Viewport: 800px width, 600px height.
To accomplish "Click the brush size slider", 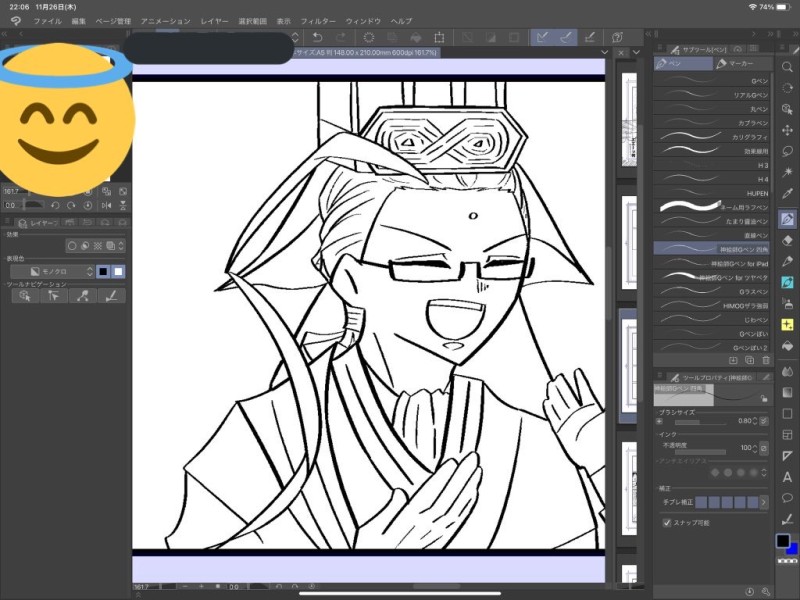I will click(699, 422).
